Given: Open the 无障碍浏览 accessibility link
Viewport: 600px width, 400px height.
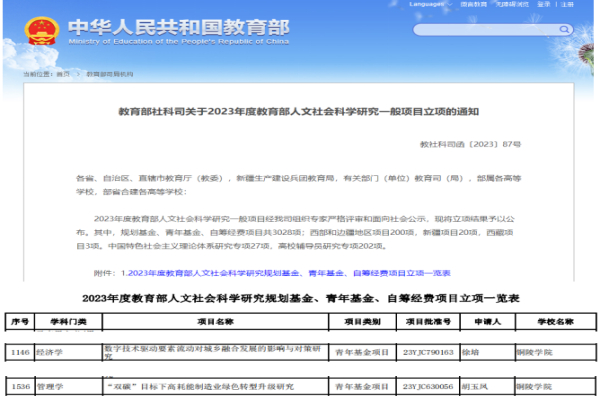Looking at the screenshot, I should pyautogui.click(x=512, y=4).
